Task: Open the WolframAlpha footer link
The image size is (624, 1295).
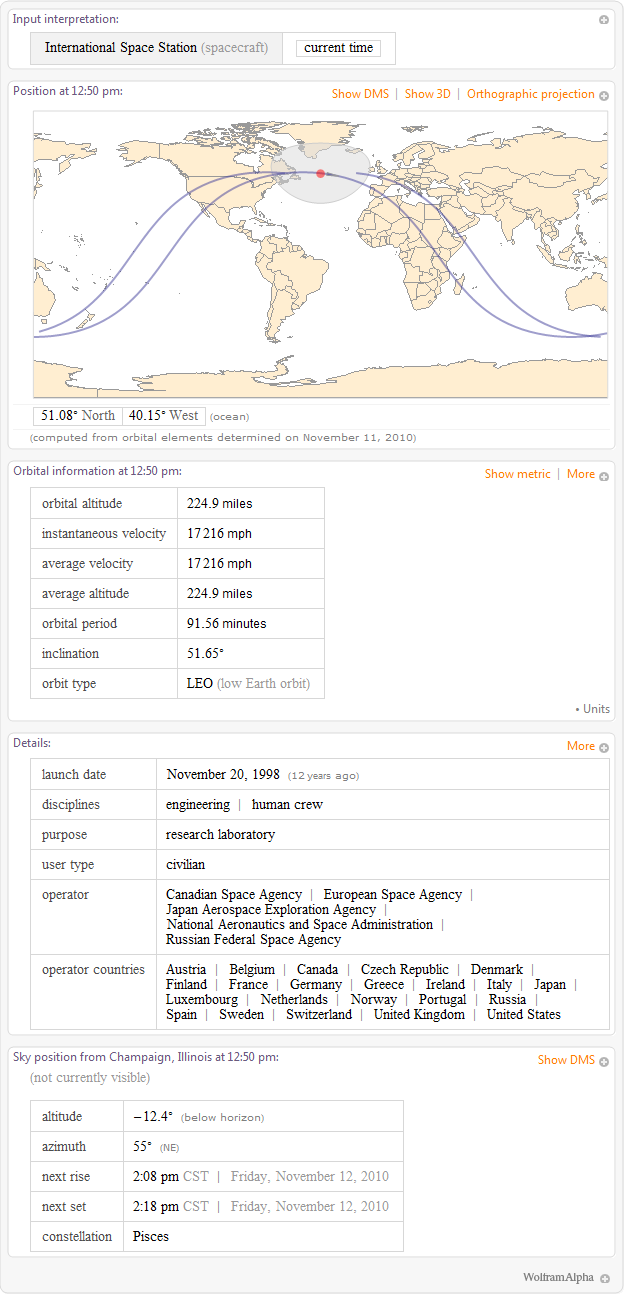Action: [557, 1278]
